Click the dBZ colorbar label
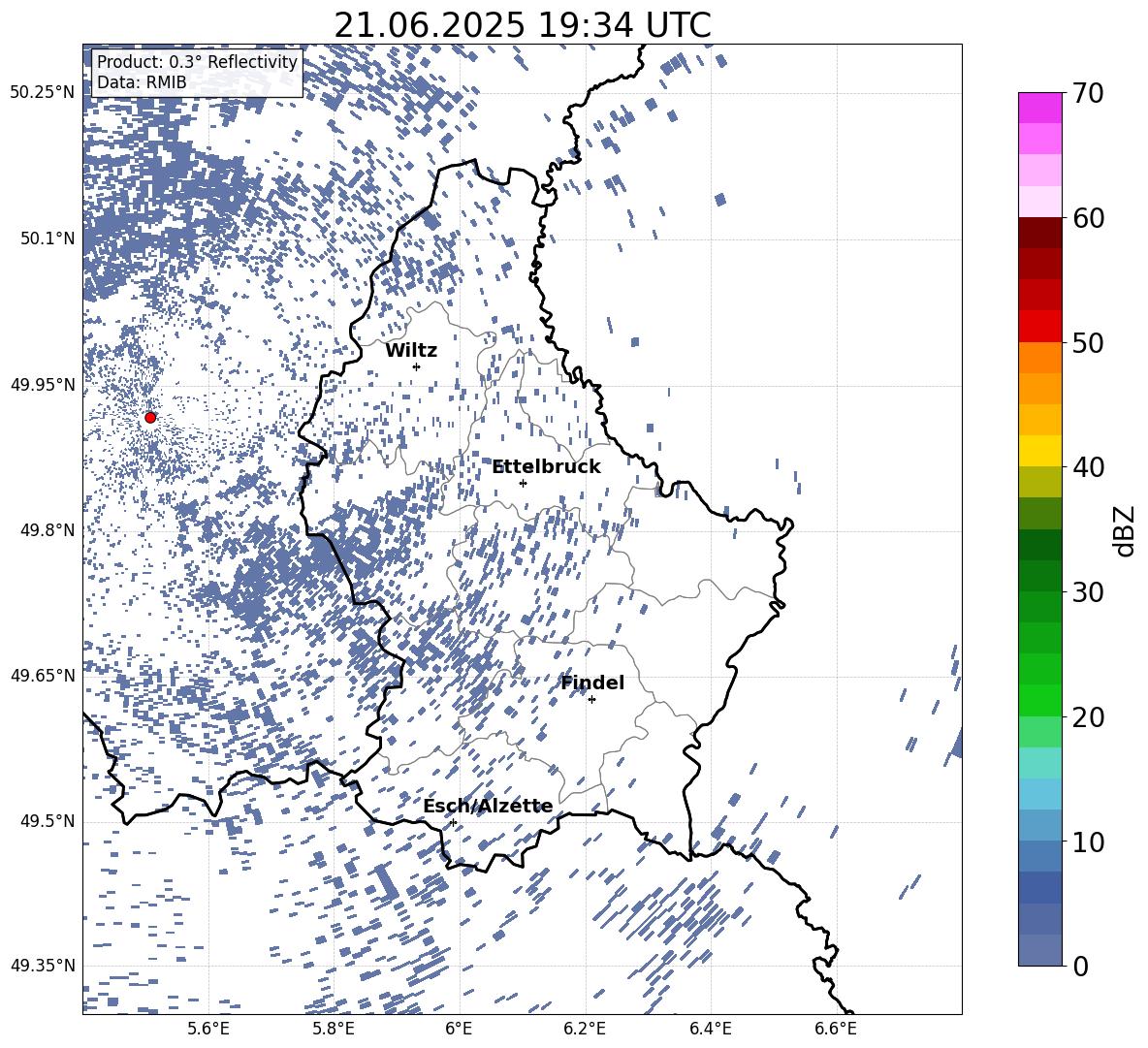The width and height of the screenshot is (1148, 1048). point(1126,530)
